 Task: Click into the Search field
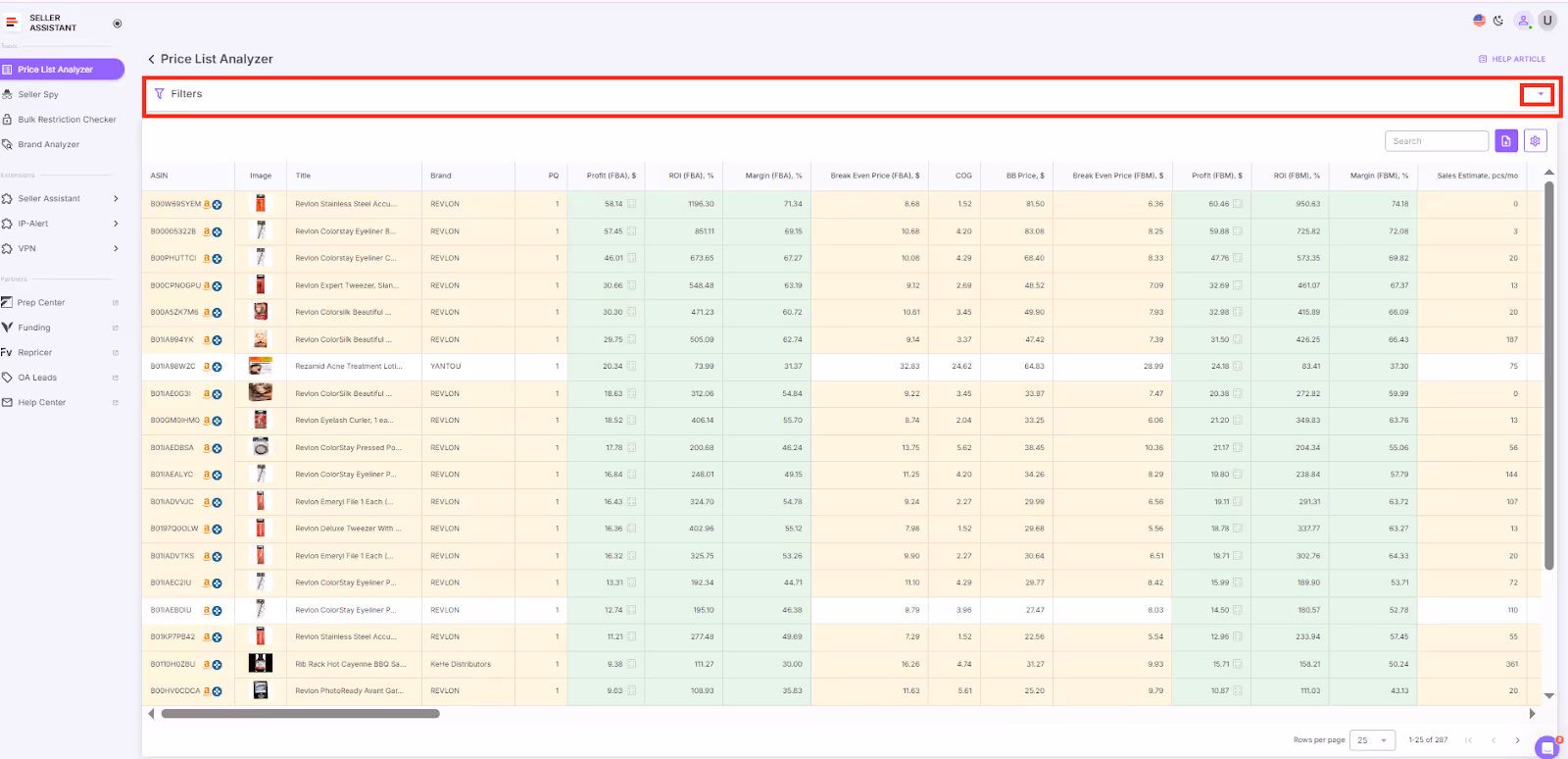(x=1437, y=141)
